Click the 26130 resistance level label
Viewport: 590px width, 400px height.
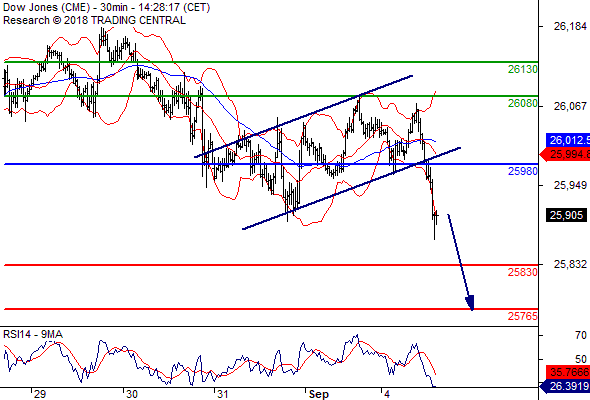522,69
